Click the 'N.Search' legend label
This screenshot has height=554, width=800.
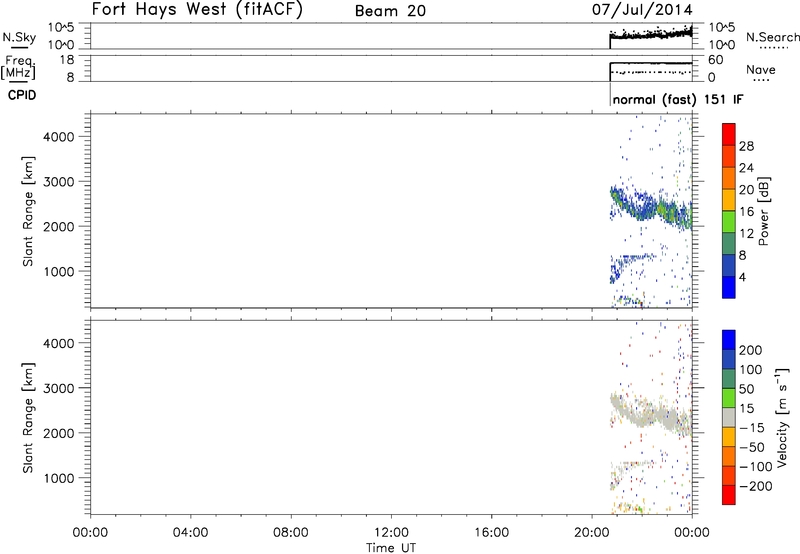click(x=772, y=37)
